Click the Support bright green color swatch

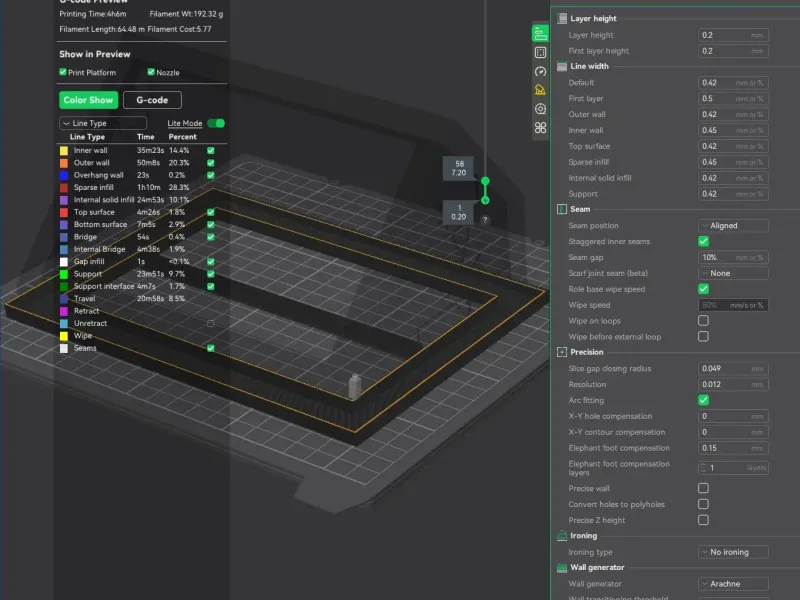coord(64,274)
